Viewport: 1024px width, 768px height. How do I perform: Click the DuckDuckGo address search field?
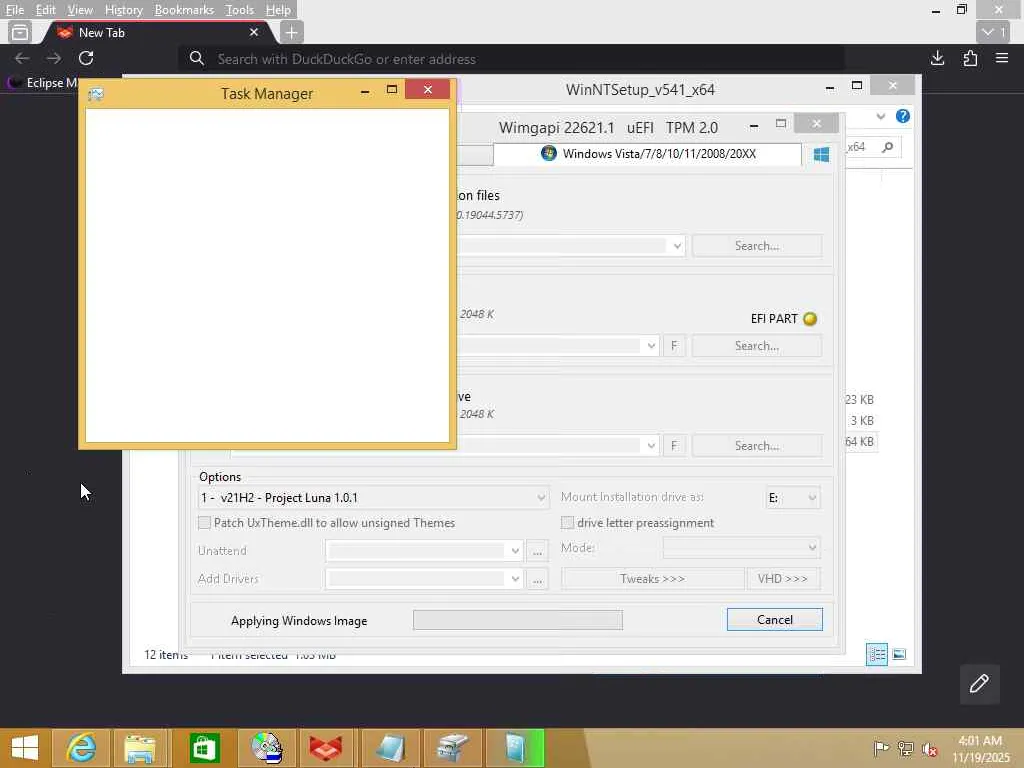tap(511, 59)
